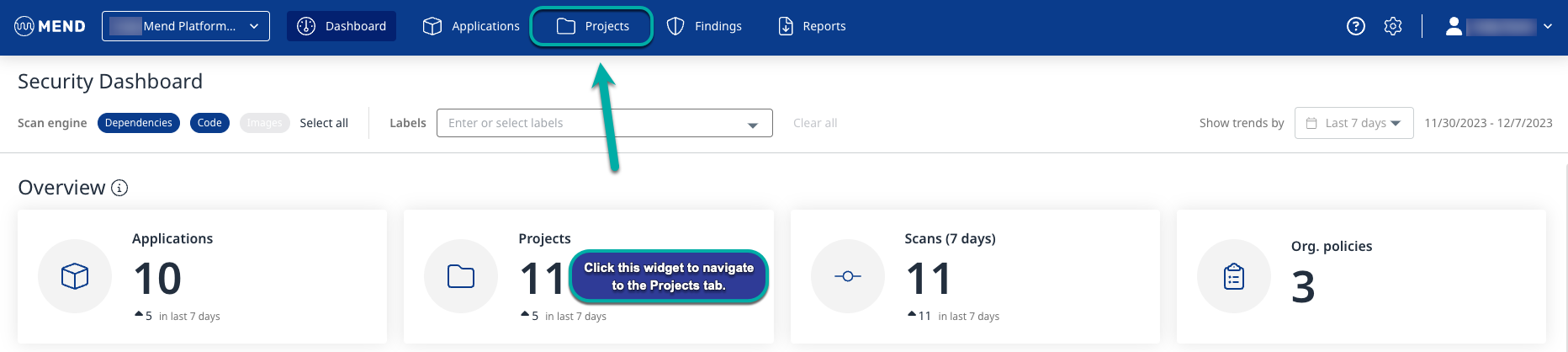Click the Scans widget circle icon

(847, 276)
